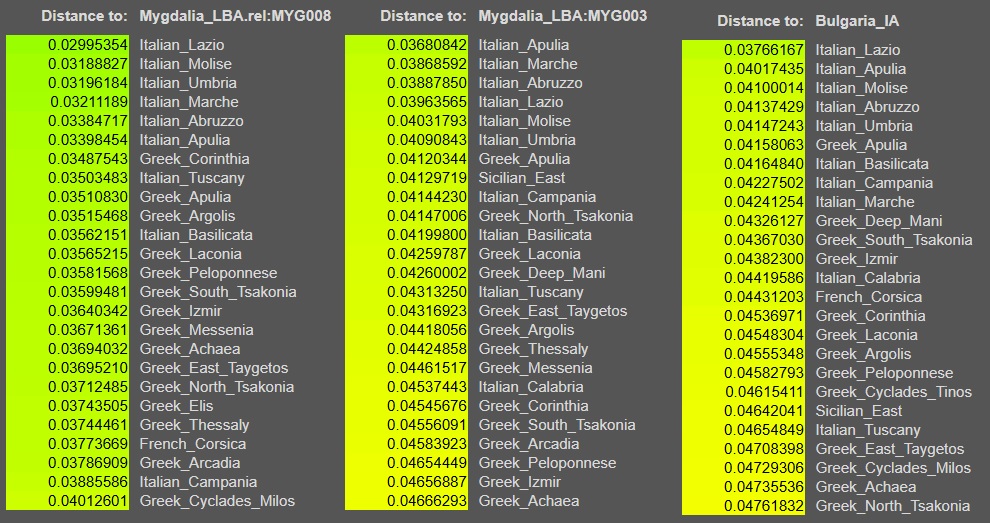990x523 pixels.
Task: Click distance value 0.04382300
Action: point(764,259)
